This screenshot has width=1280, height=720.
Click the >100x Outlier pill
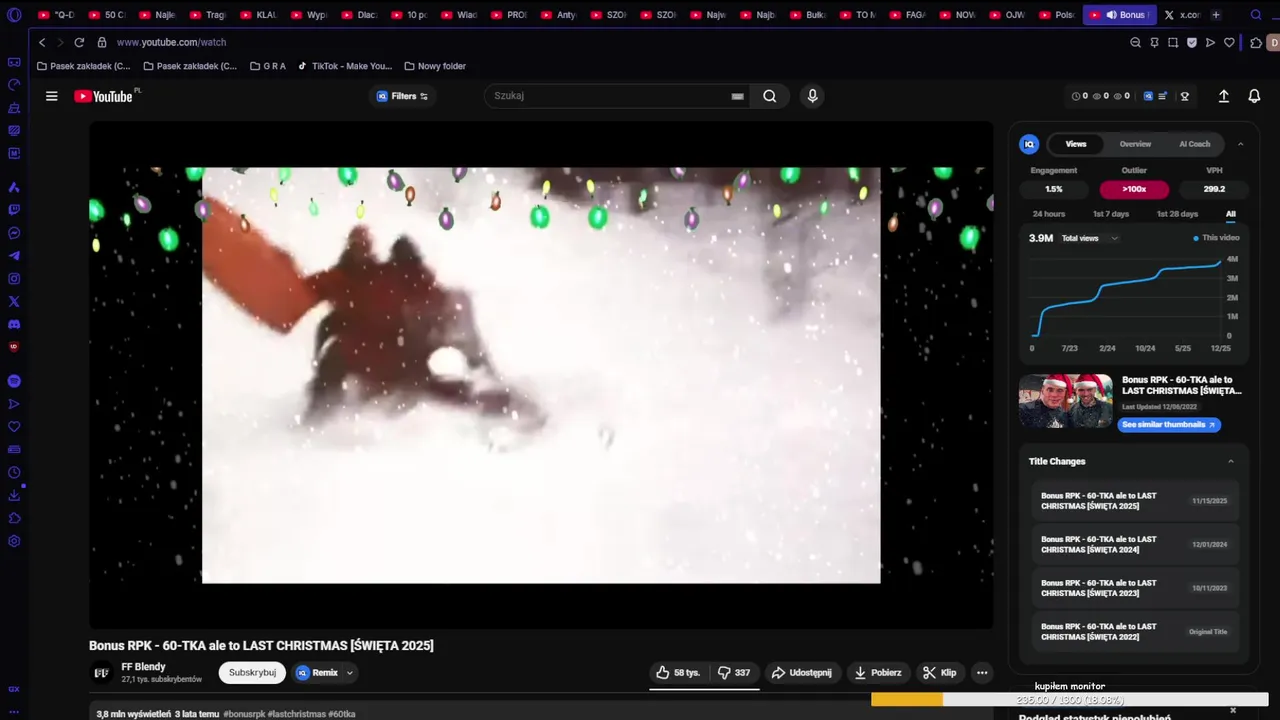click(1134, 189)
